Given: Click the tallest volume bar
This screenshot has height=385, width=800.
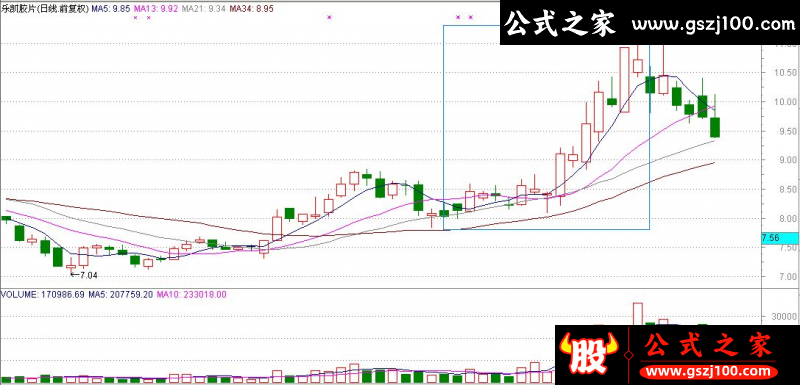Looking at the screenshot, I should (x=637, y=314).
